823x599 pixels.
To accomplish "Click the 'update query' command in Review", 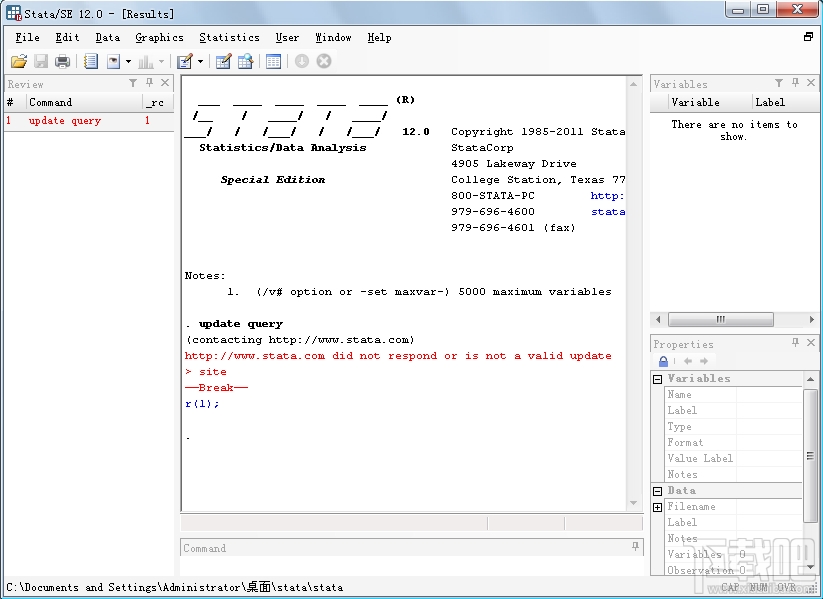I will tap(65, 121).
